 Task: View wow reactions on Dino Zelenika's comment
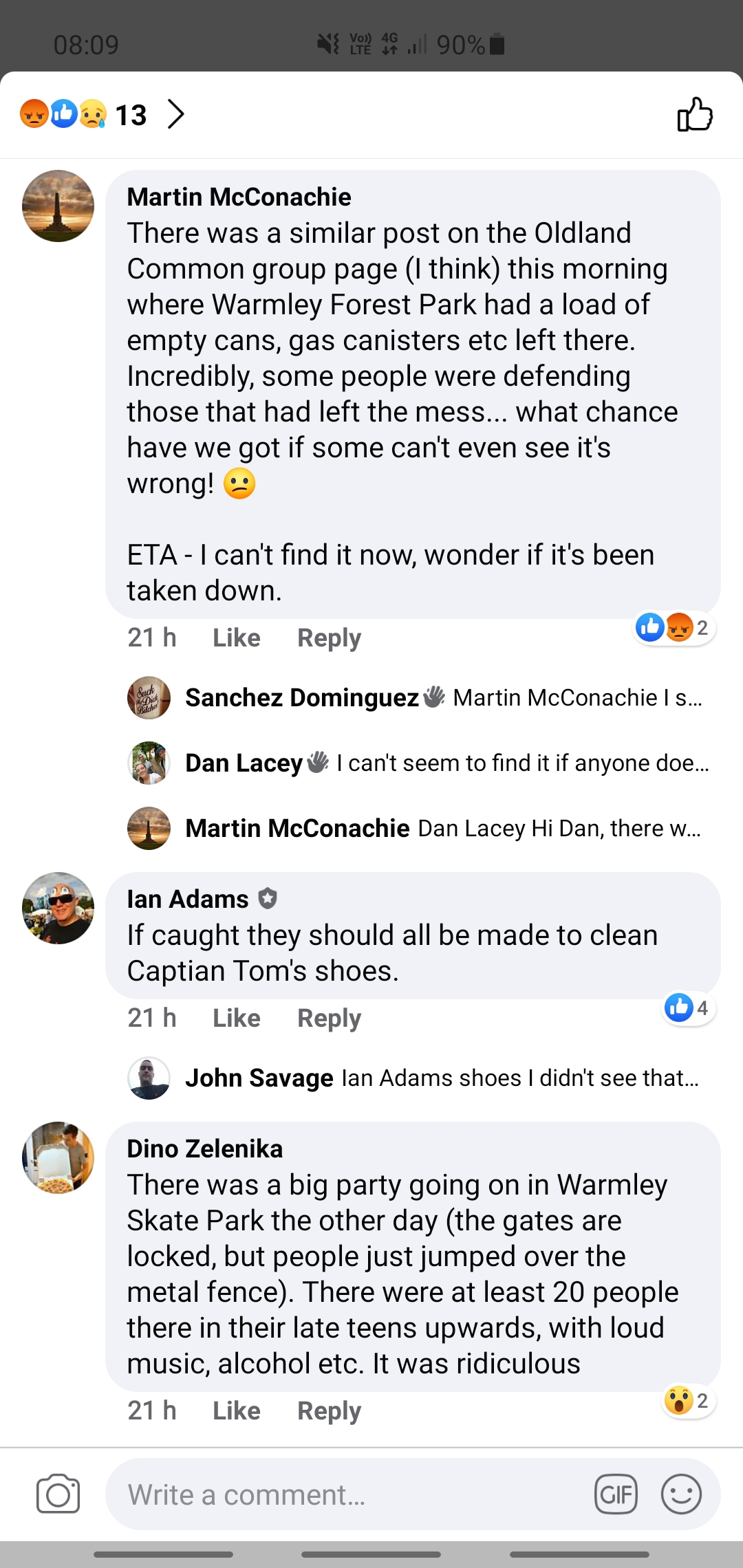pyautogui.click(x=688, y=1401)
